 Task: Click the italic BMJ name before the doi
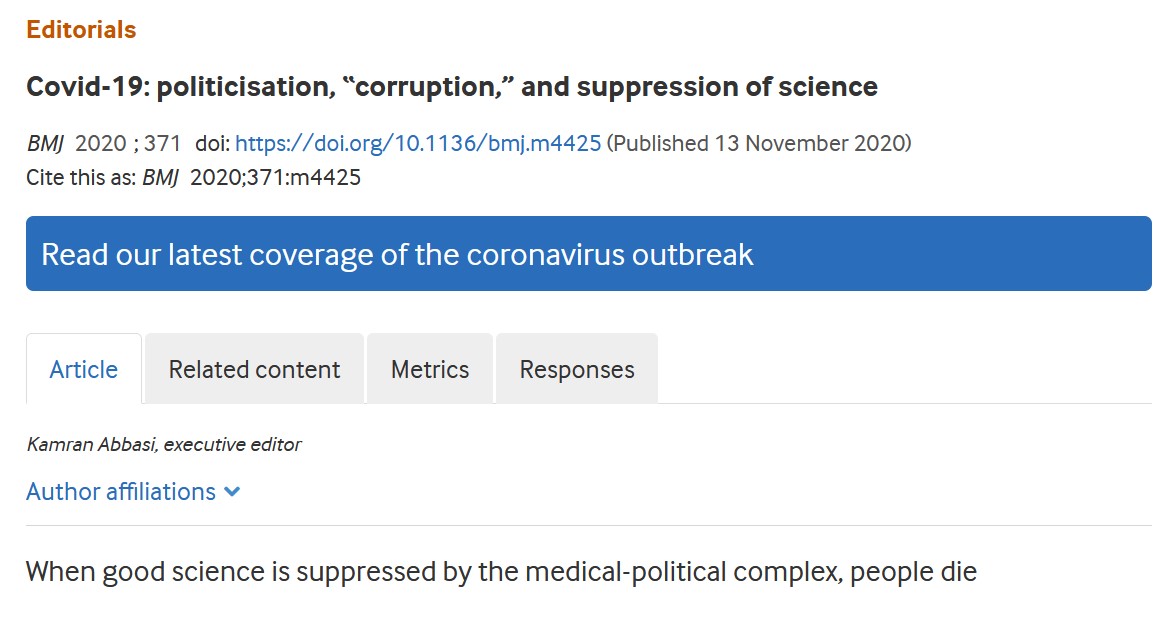pyautogui.click(x=45, y=143)
